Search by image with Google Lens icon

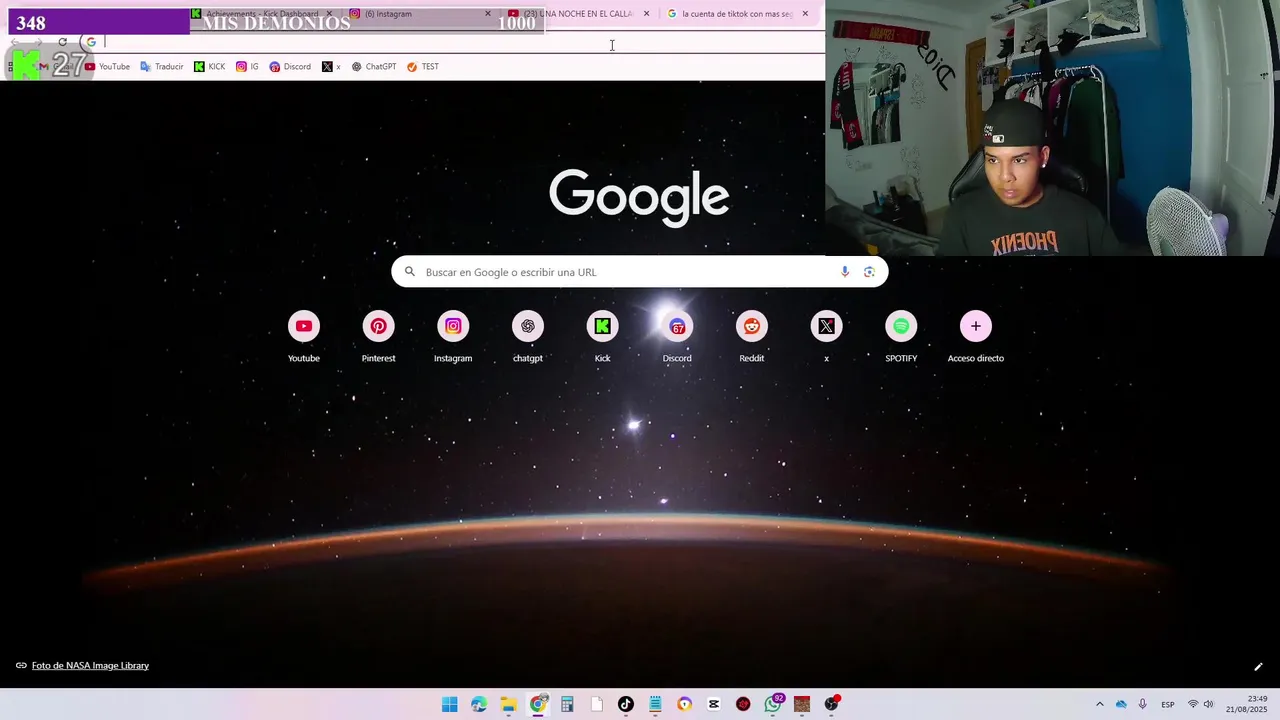tap(869, 272)
